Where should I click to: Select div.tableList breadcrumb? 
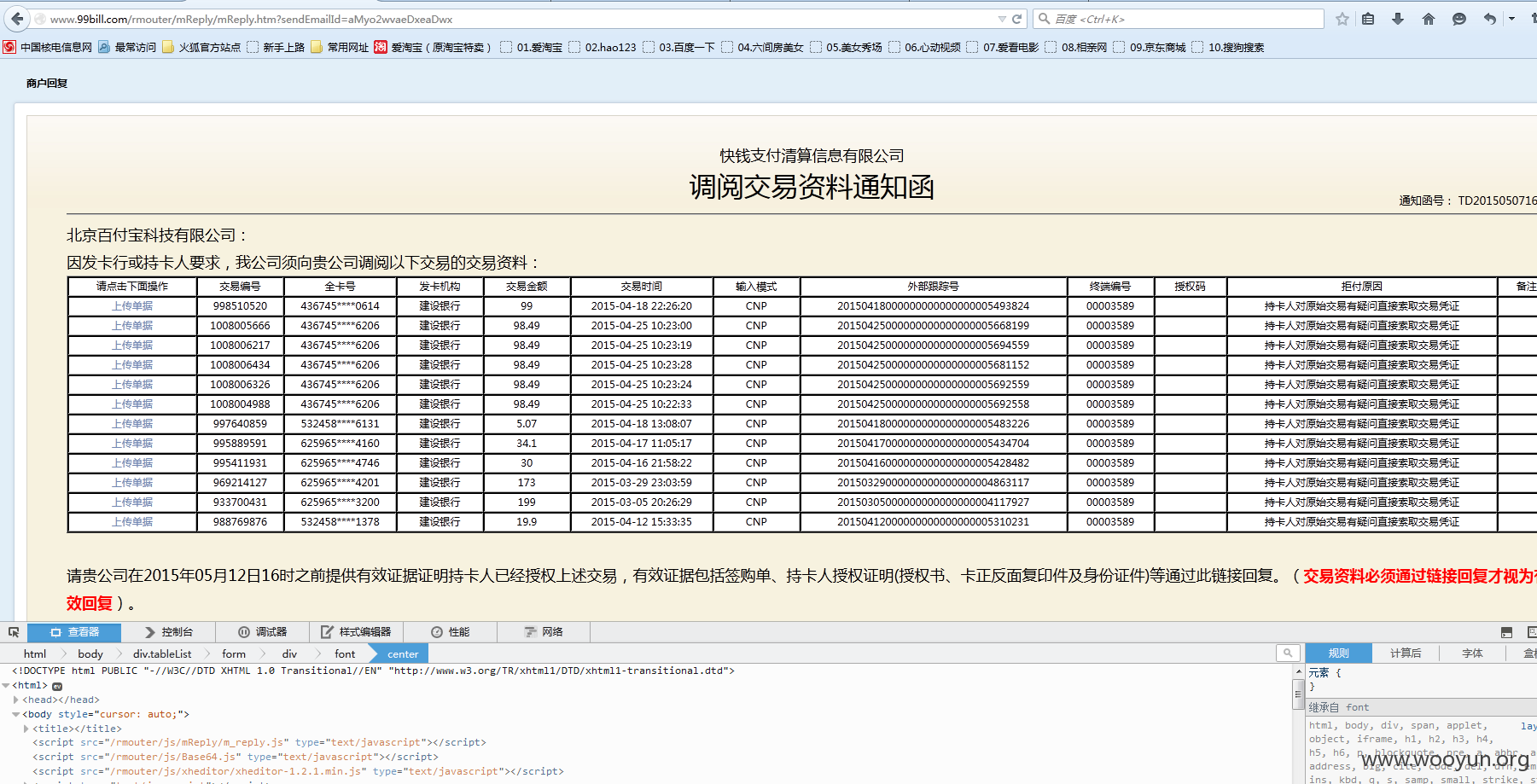pyautogui.click(x=162, y=654)
